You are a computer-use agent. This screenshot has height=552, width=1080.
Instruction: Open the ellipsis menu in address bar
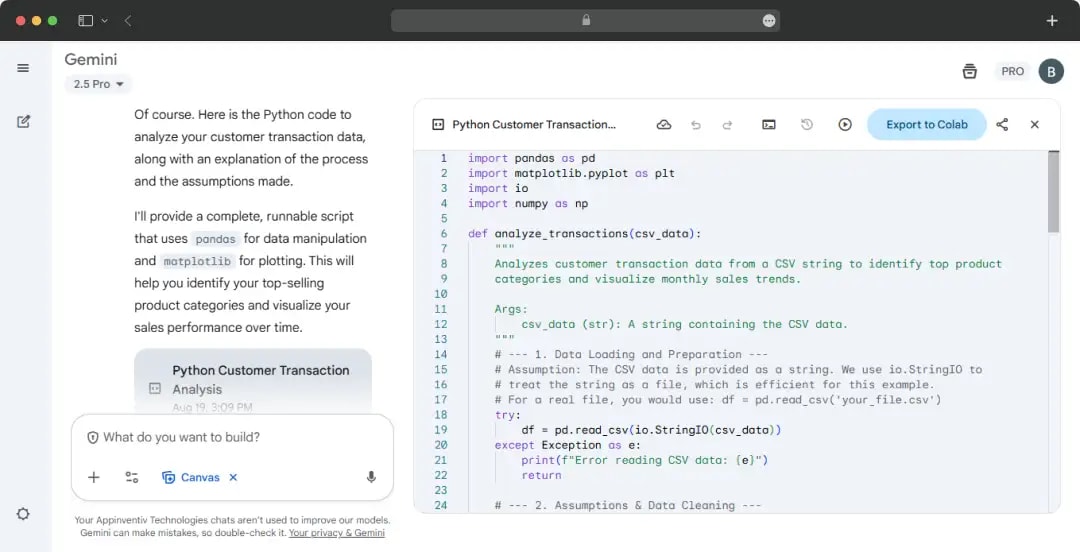pyautogui.click(x=769, y=21)
